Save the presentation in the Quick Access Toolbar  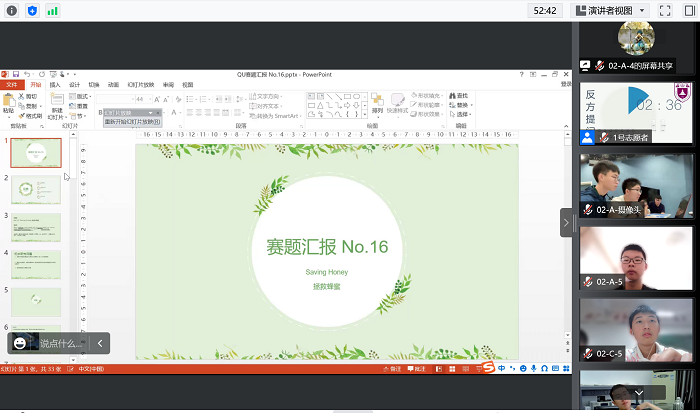(x=16, y=74)
